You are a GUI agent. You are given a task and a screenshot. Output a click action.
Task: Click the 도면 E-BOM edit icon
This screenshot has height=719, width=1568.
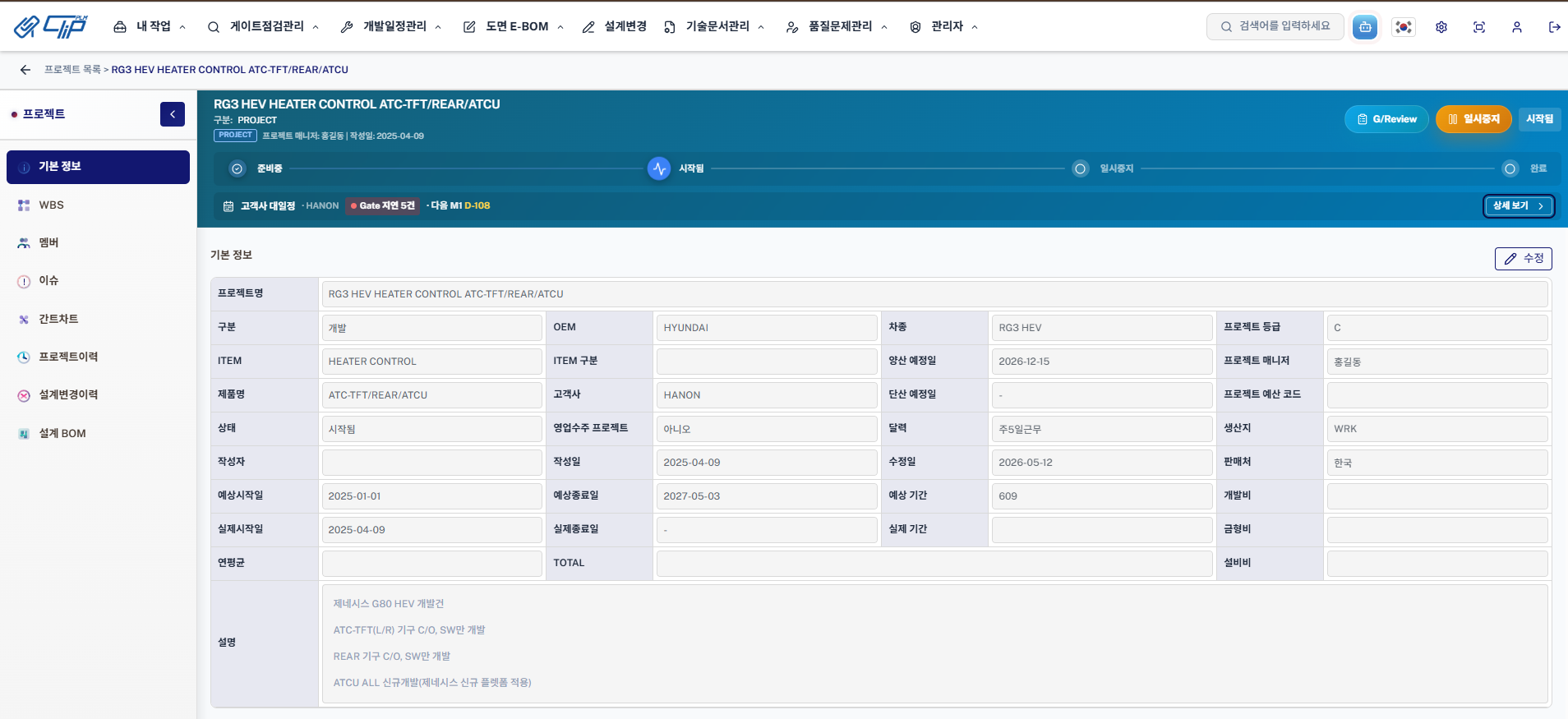pyautogui.click(x=469, y=27)
